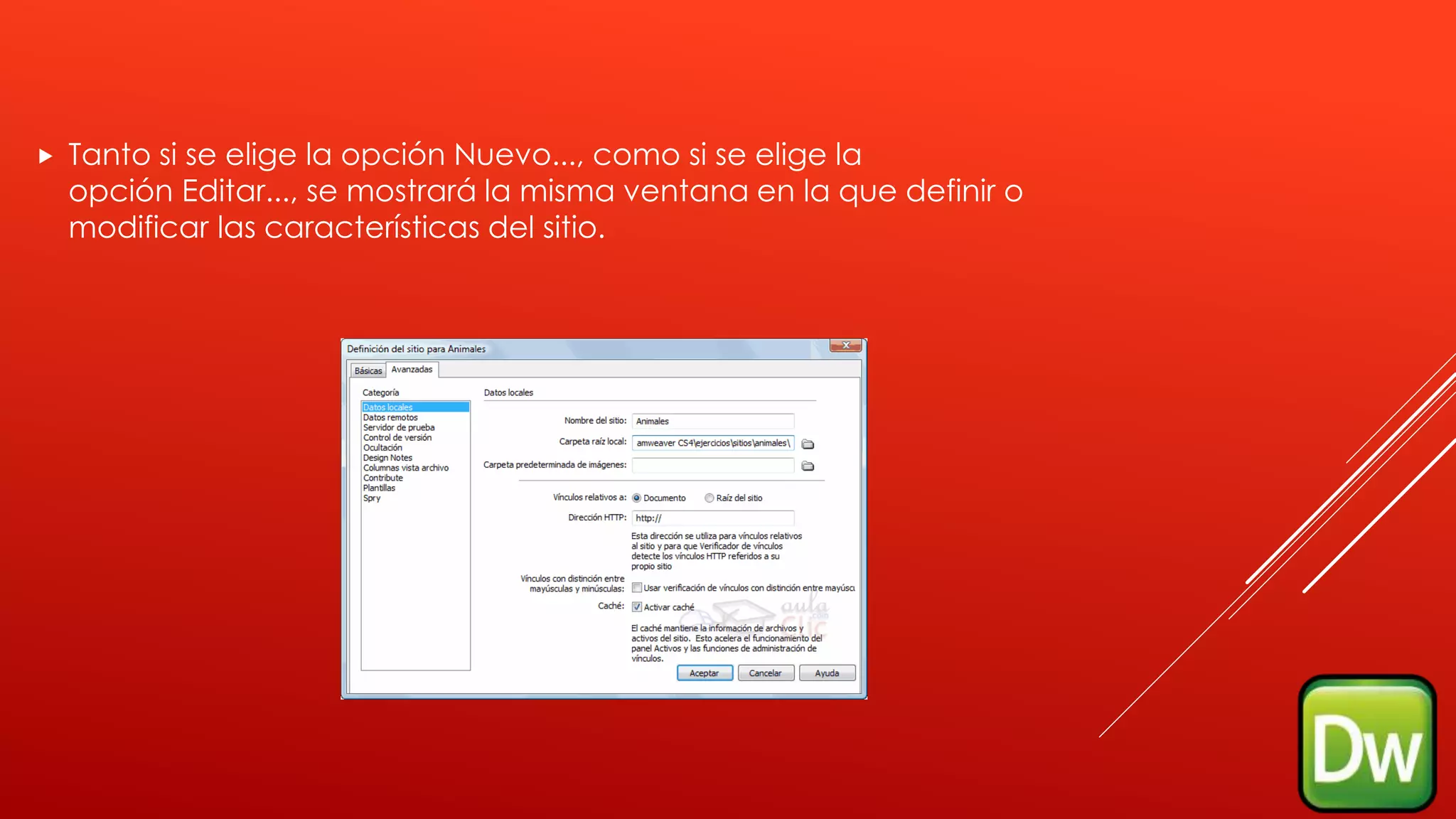
Task: Select the Raíz del sitio radio option
Action: click(x=710, y=498)
